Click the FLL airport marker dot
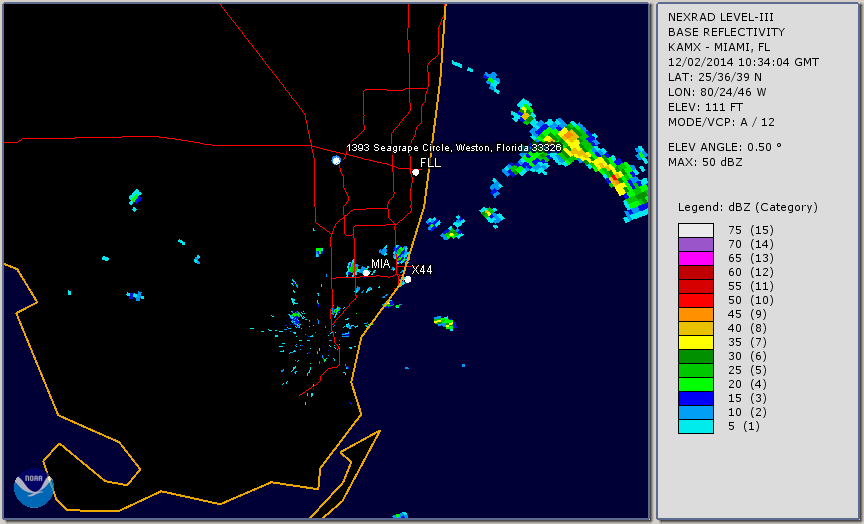Screen dimensions: 864x524 415,172
